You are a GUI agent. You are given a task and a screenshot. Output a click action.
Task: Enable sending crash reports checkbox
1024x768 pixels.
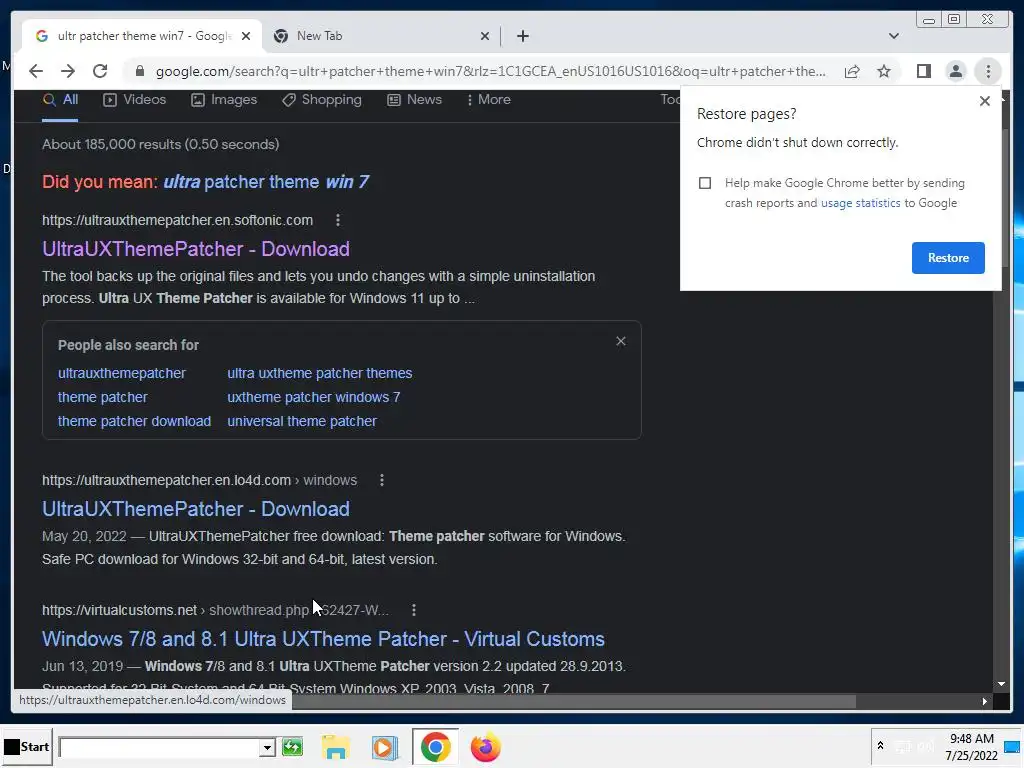[x=705, y=183]
